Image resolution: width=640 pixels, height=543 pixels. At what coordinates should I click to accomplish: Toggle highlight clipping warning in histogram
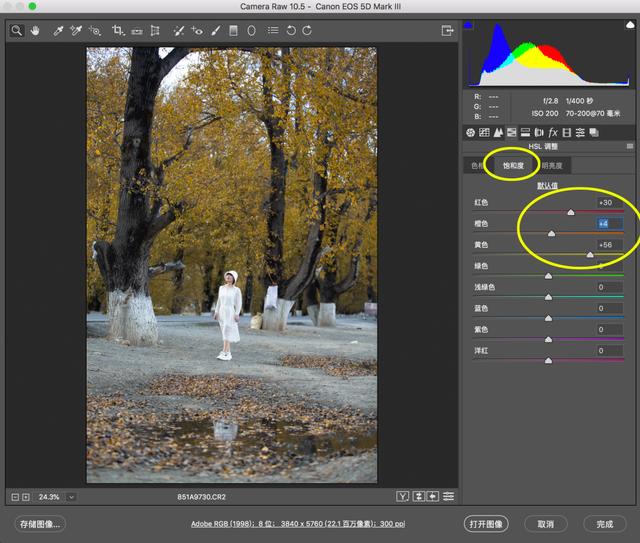coord(630,25)
